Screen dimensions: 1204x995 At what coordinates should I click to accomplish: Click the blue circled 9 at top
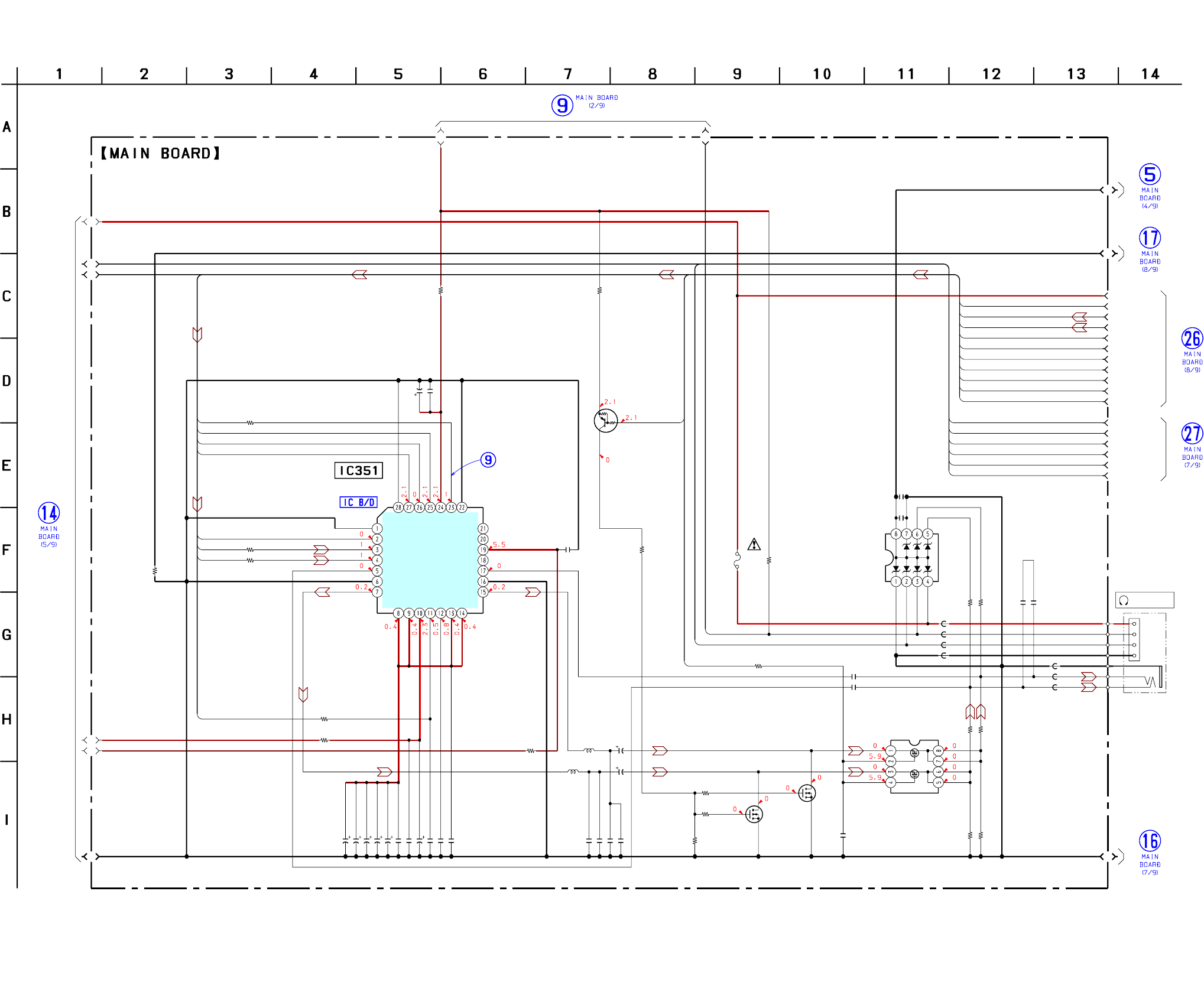click(562, 105)
